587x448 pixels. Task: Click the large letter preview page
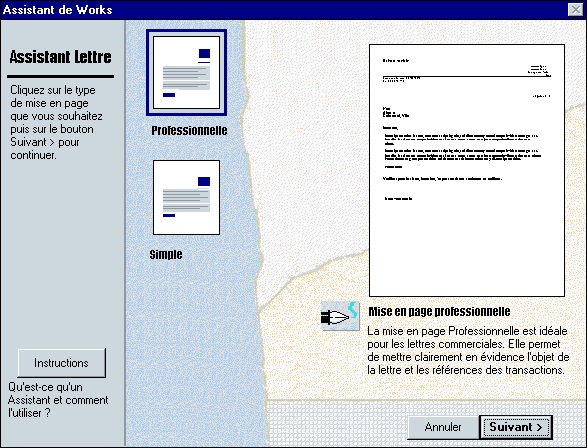467,170
